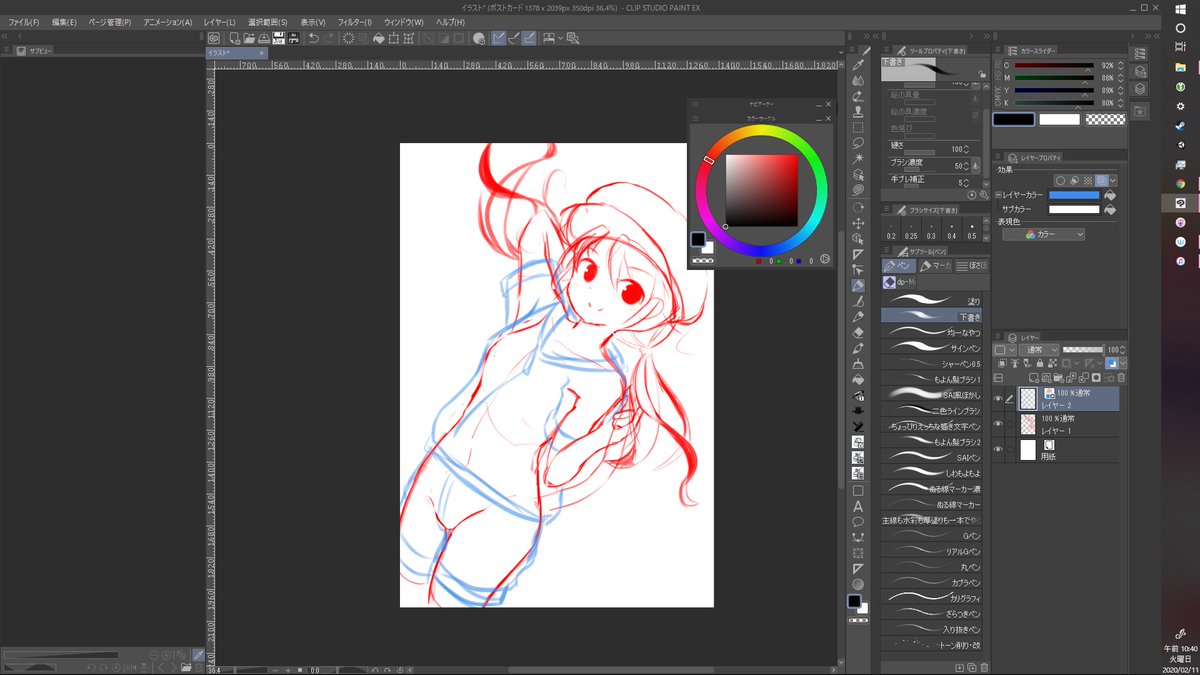Click the search wrench icon in Tool Property

pos(984,195)
